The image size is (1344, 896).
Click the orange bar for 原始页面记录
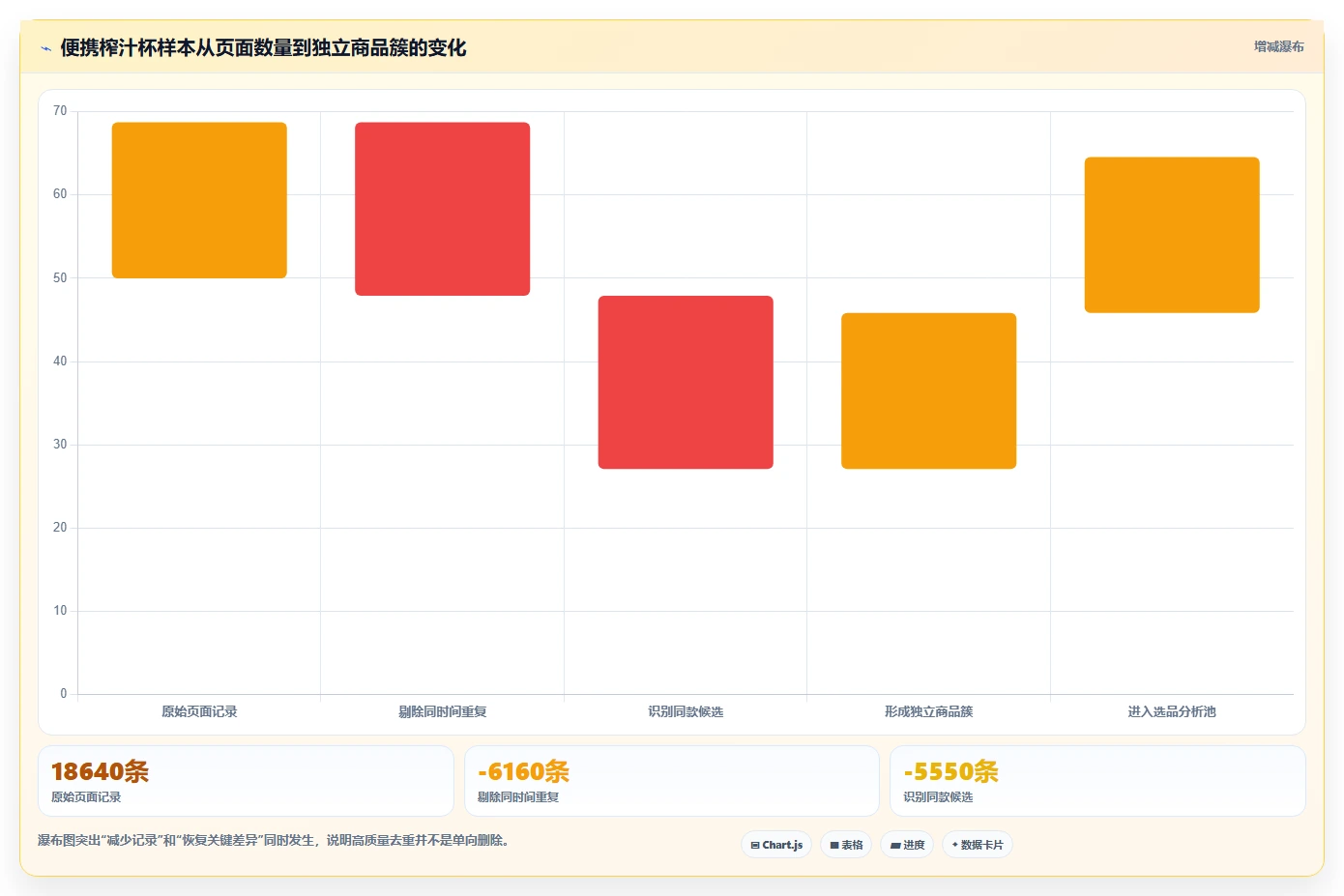tap(199, 200)
